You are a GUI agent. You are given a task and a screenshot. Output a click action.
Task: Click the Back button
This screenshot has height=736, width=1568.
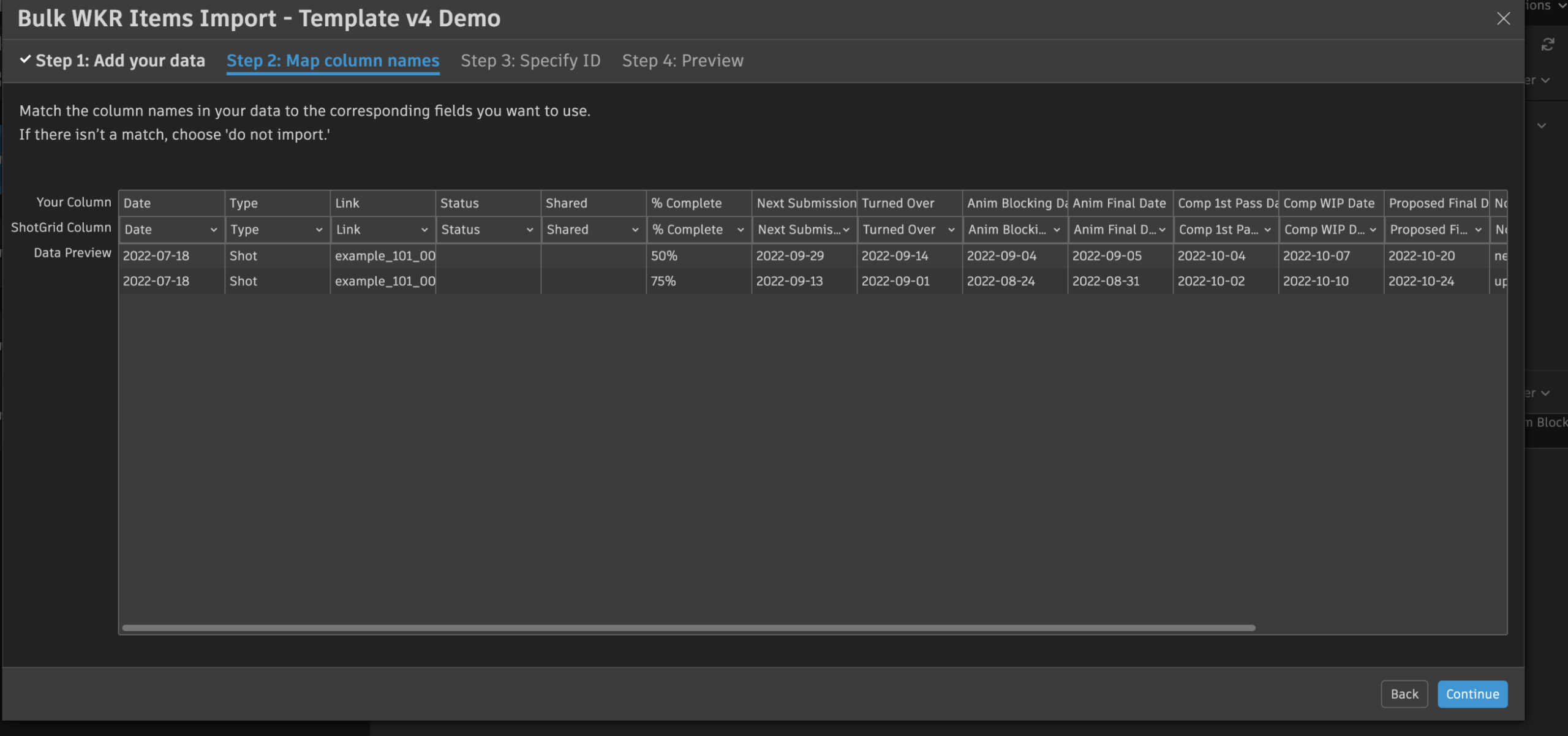tap(1404, 694)
